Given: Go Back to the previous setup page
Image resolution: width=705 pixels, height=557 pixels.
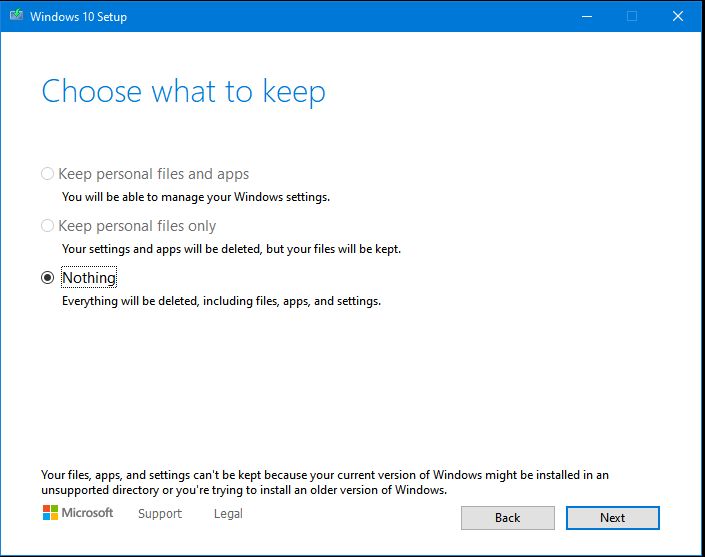Looking at the screenshot, I should click(x=508, y=518).
